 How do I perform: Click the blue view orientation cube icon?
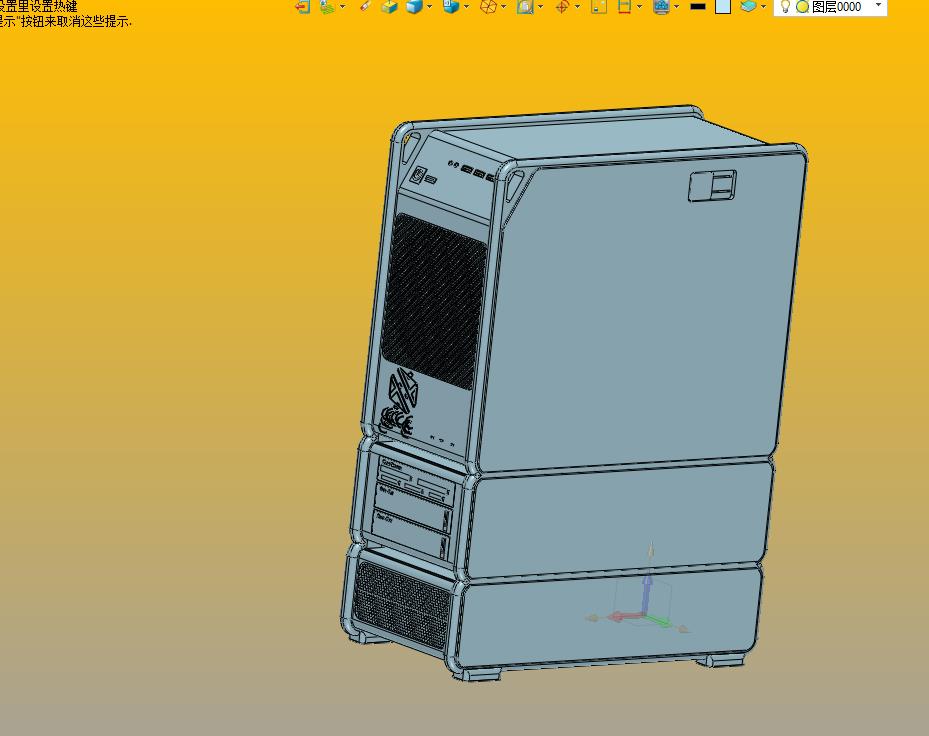pos(451,7)
